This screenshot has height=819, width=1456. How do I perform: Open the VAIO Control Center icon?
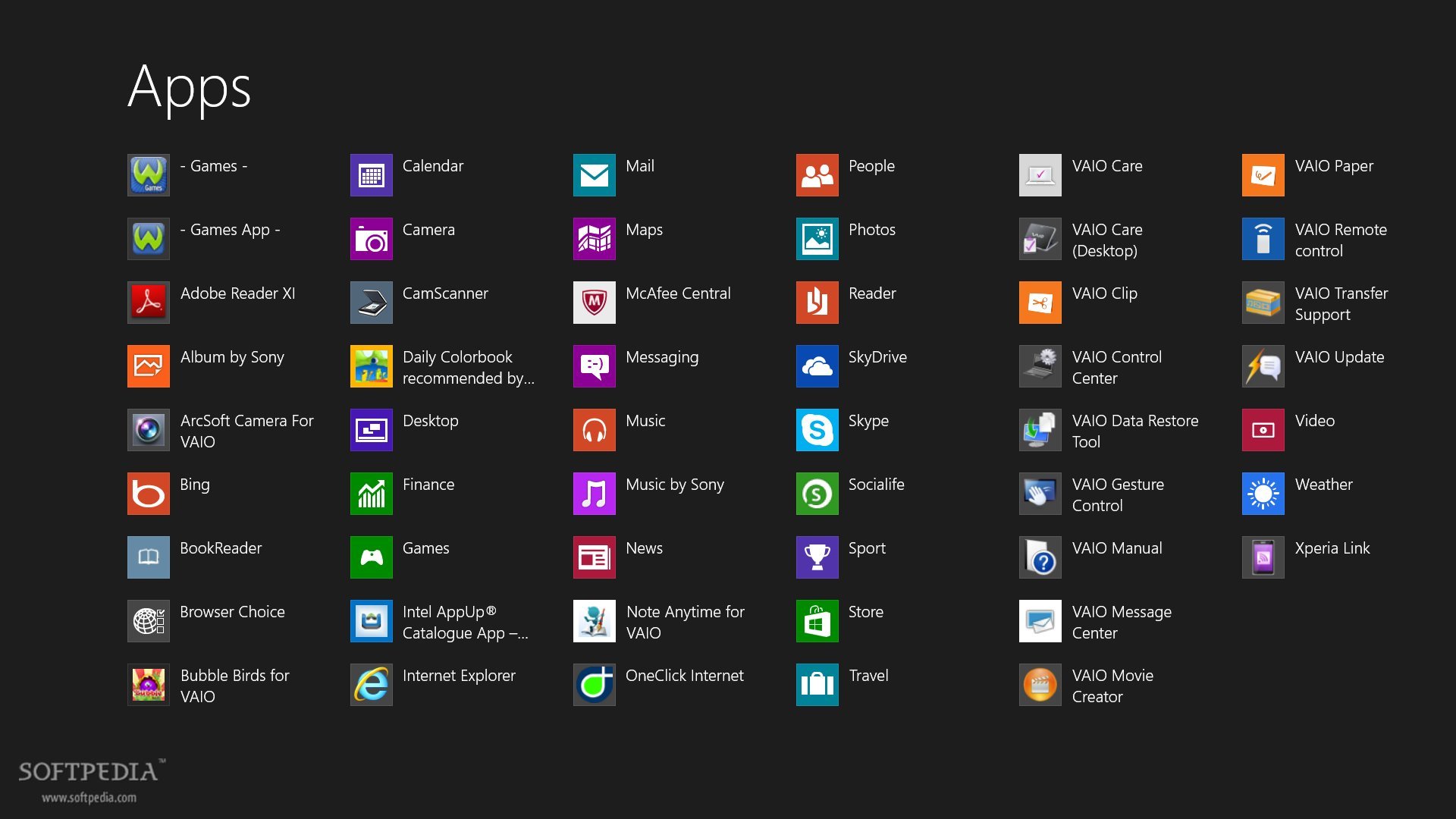tap(1040, 366)
